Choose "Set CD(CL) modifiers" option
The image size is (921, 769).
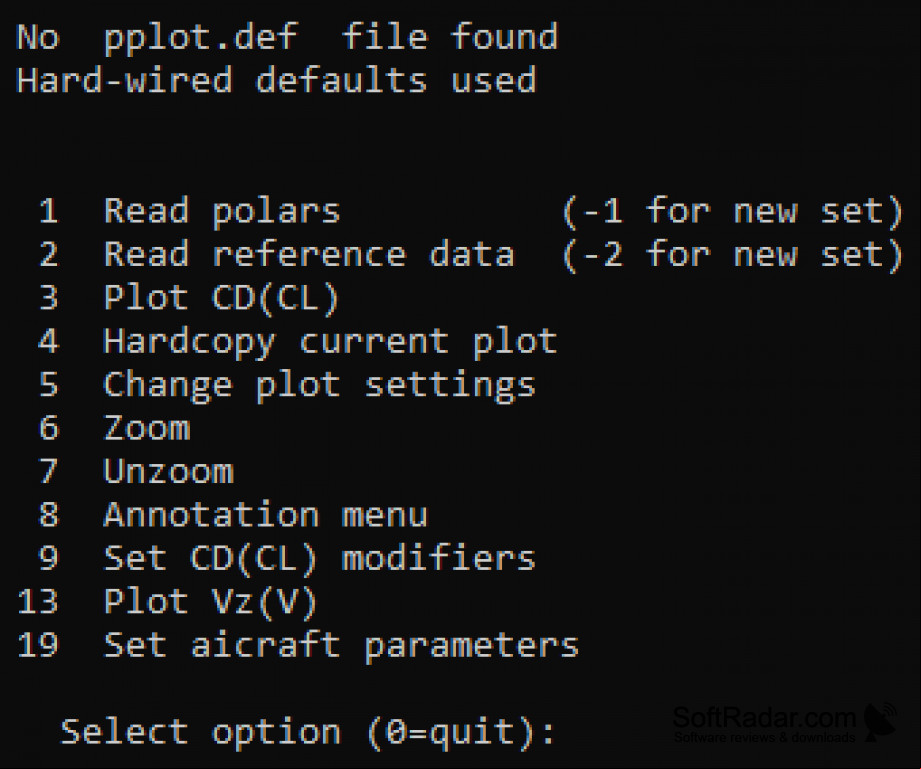tap(320, 558)
